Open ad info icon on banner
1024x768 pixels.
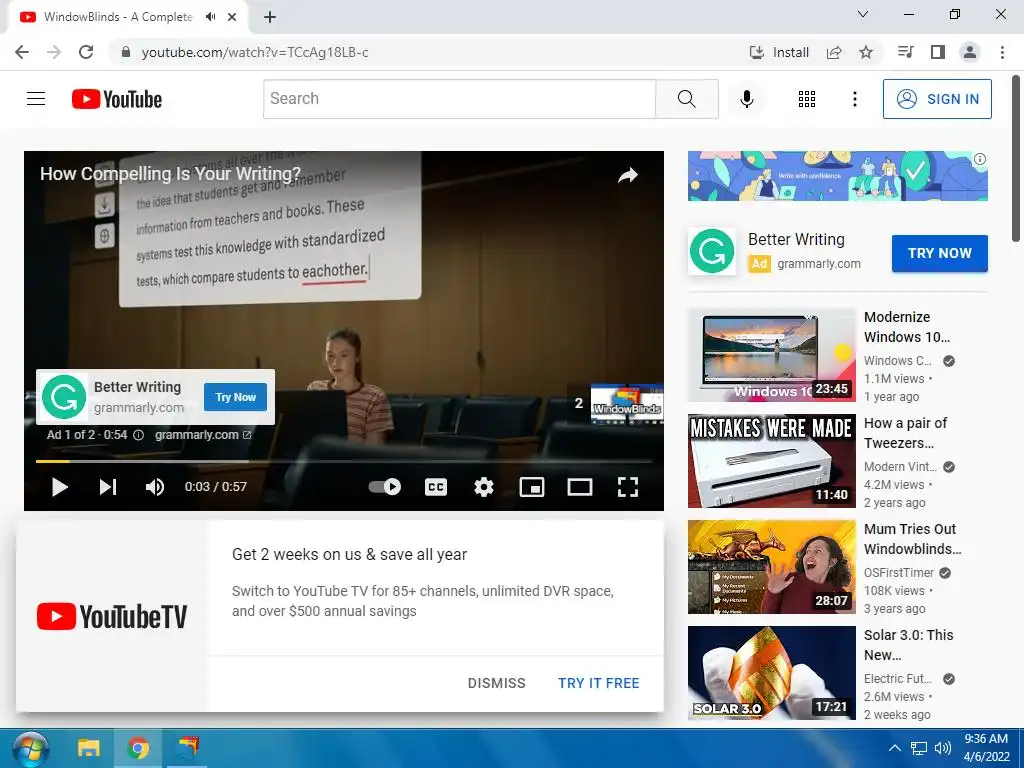pyautogui.click(x=980, y=159)
